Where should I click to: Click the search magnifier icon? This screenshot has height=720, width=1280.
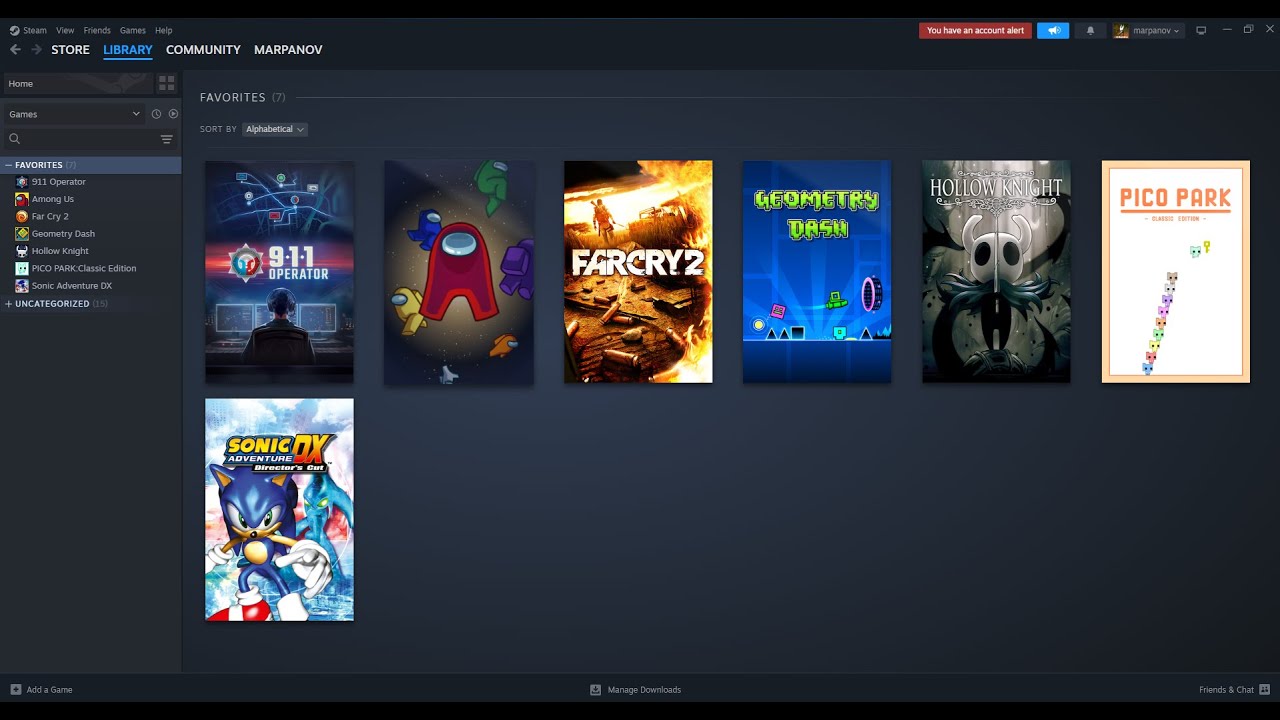(x=14, y=139)
